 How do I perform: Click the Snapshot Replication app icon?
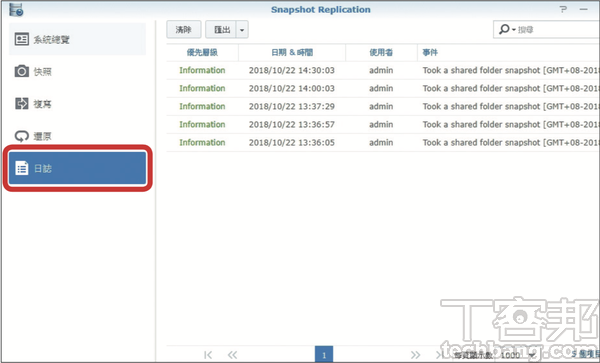coord(16,10)
